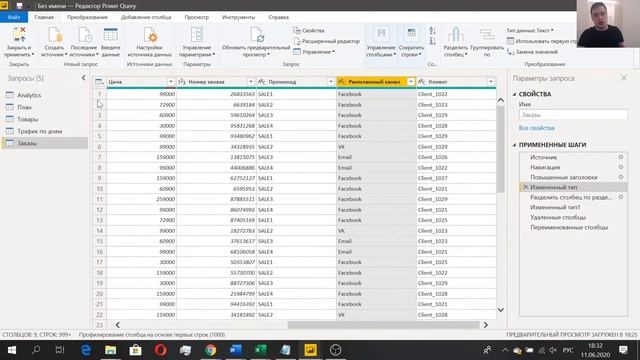Select the План query
640x360 pixels.
click(45, 107)
